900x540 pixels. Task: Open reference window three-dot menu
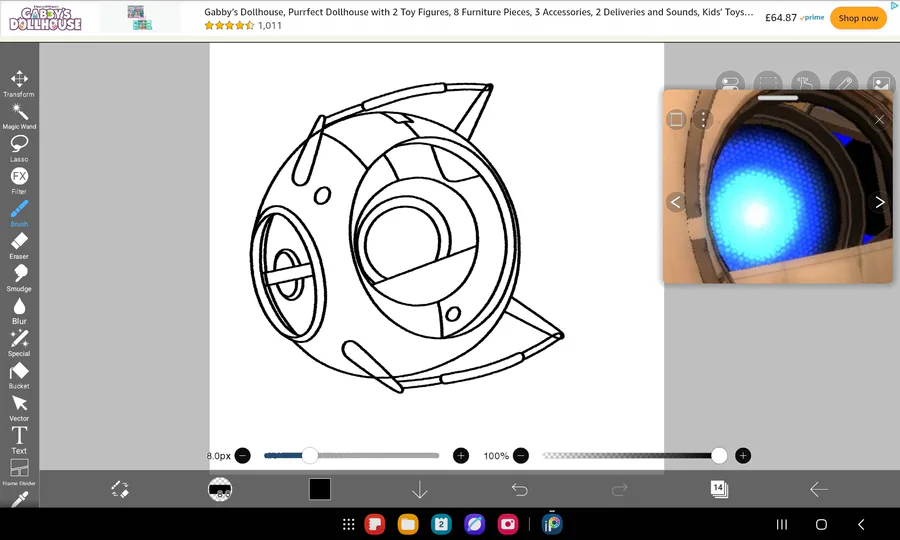point(703,119)
